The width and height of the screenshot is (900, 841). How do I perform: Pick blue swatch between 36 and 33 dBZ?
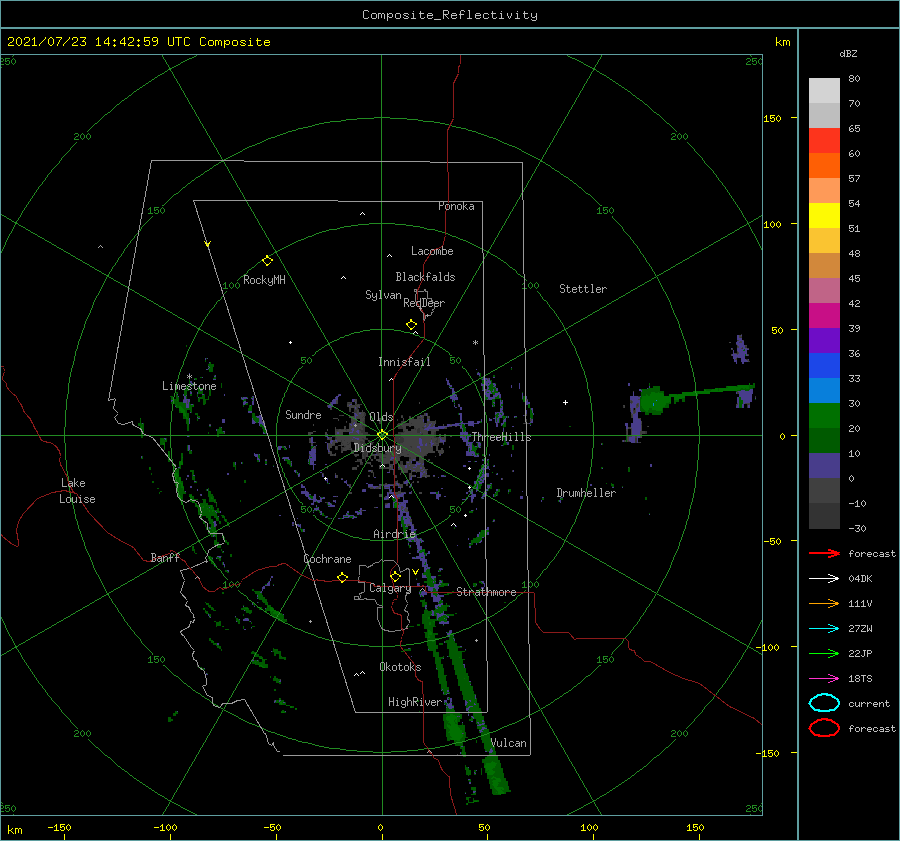[824, 365]
